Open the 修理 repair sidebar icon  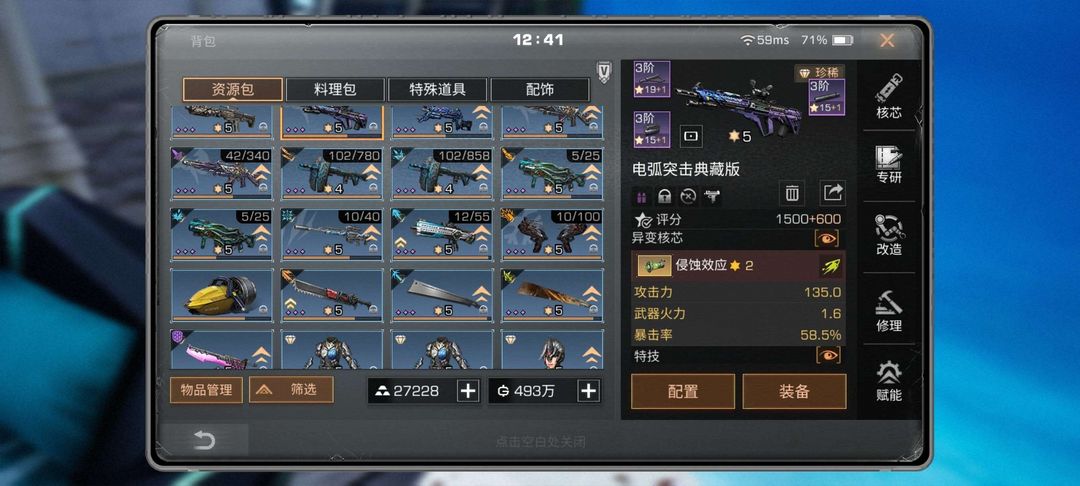[889, 310]
